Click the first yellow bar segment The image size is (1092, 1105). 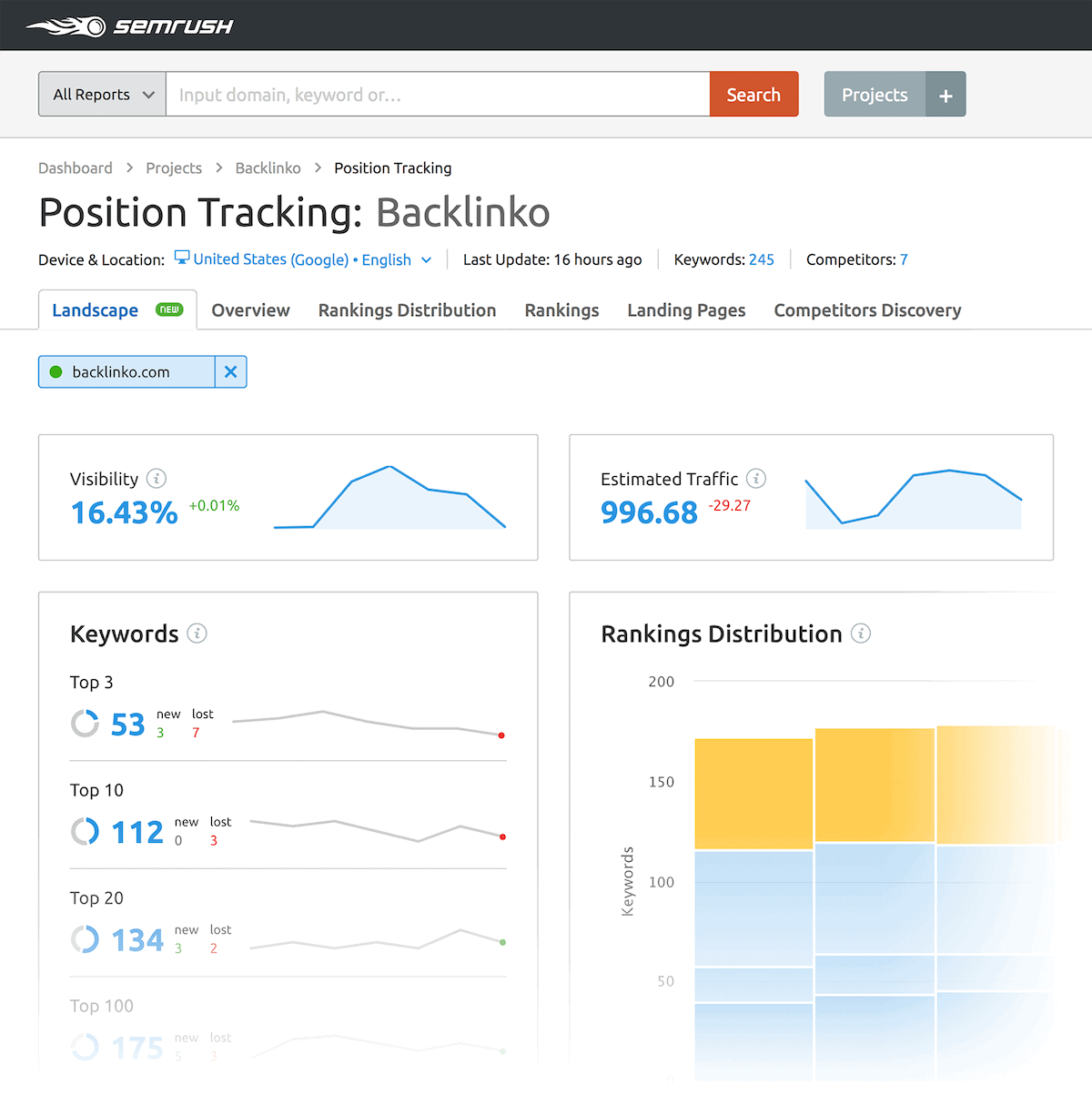tap(753, 794)
